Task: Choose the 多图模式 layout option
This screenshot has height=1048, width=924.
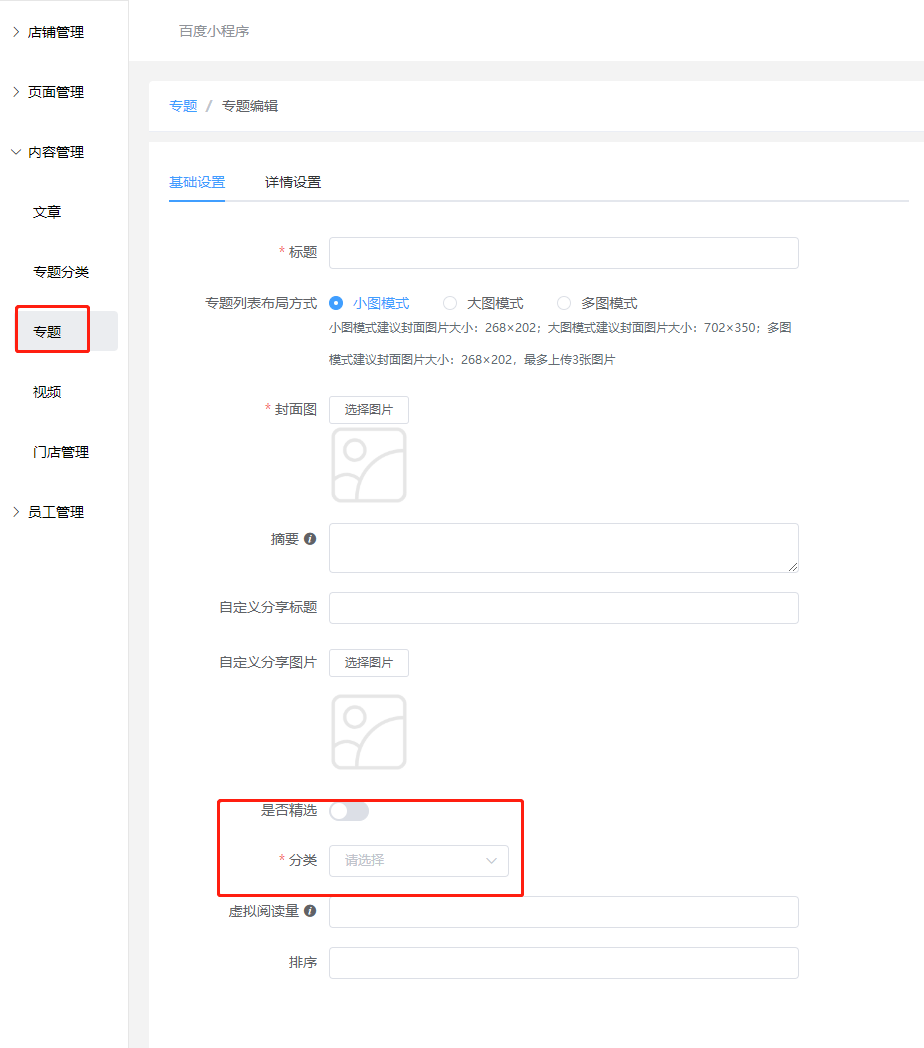Action: pyautogui.click(x=564, y=303)
